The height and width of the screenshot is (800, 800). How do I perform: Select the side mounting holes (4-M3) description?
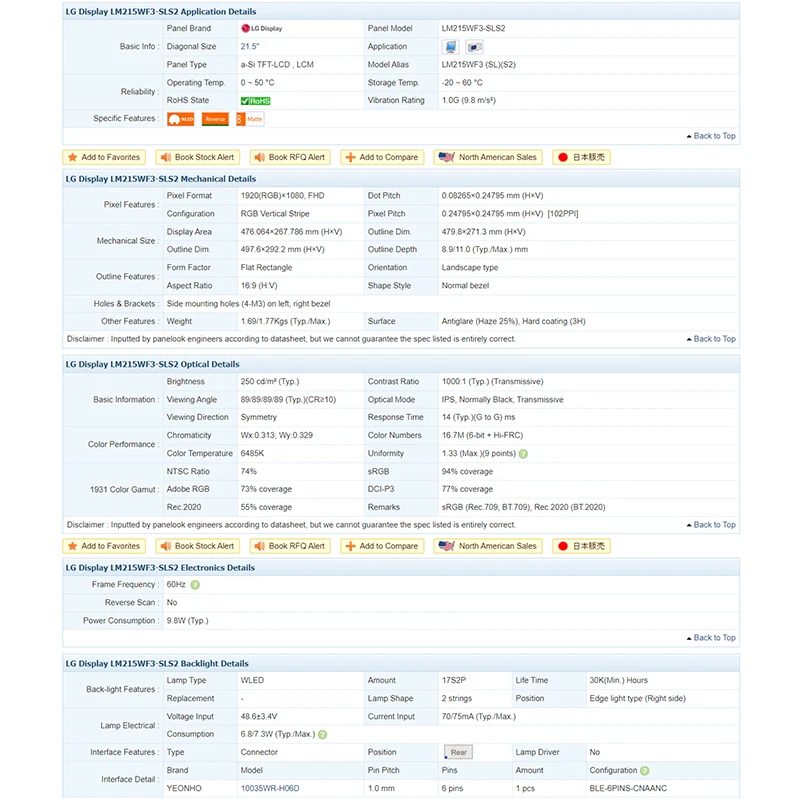click(248, 304)
